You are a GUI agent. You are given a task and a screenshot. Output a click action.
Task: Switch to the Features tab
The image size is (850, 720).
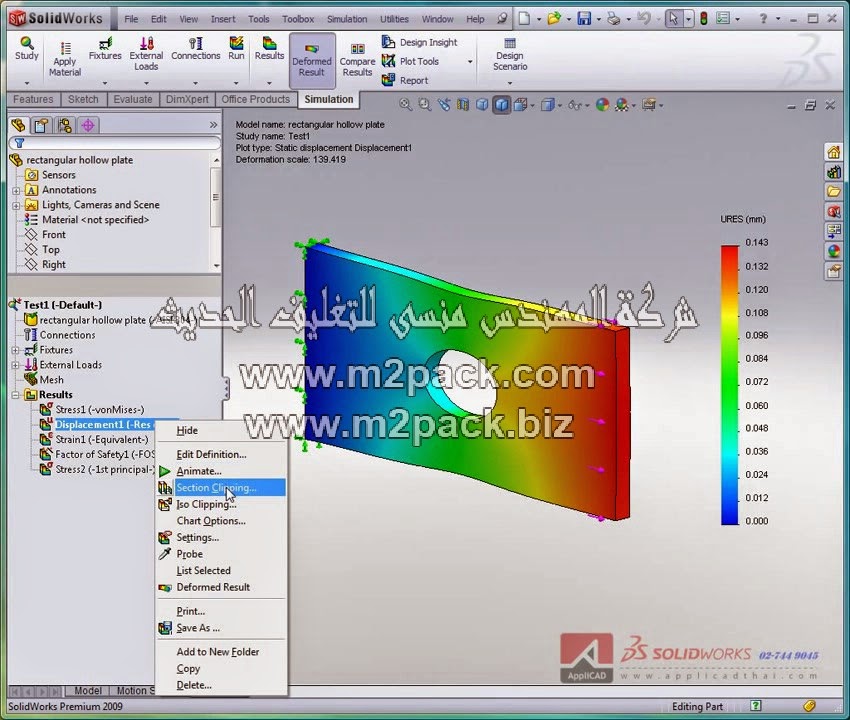33,99
